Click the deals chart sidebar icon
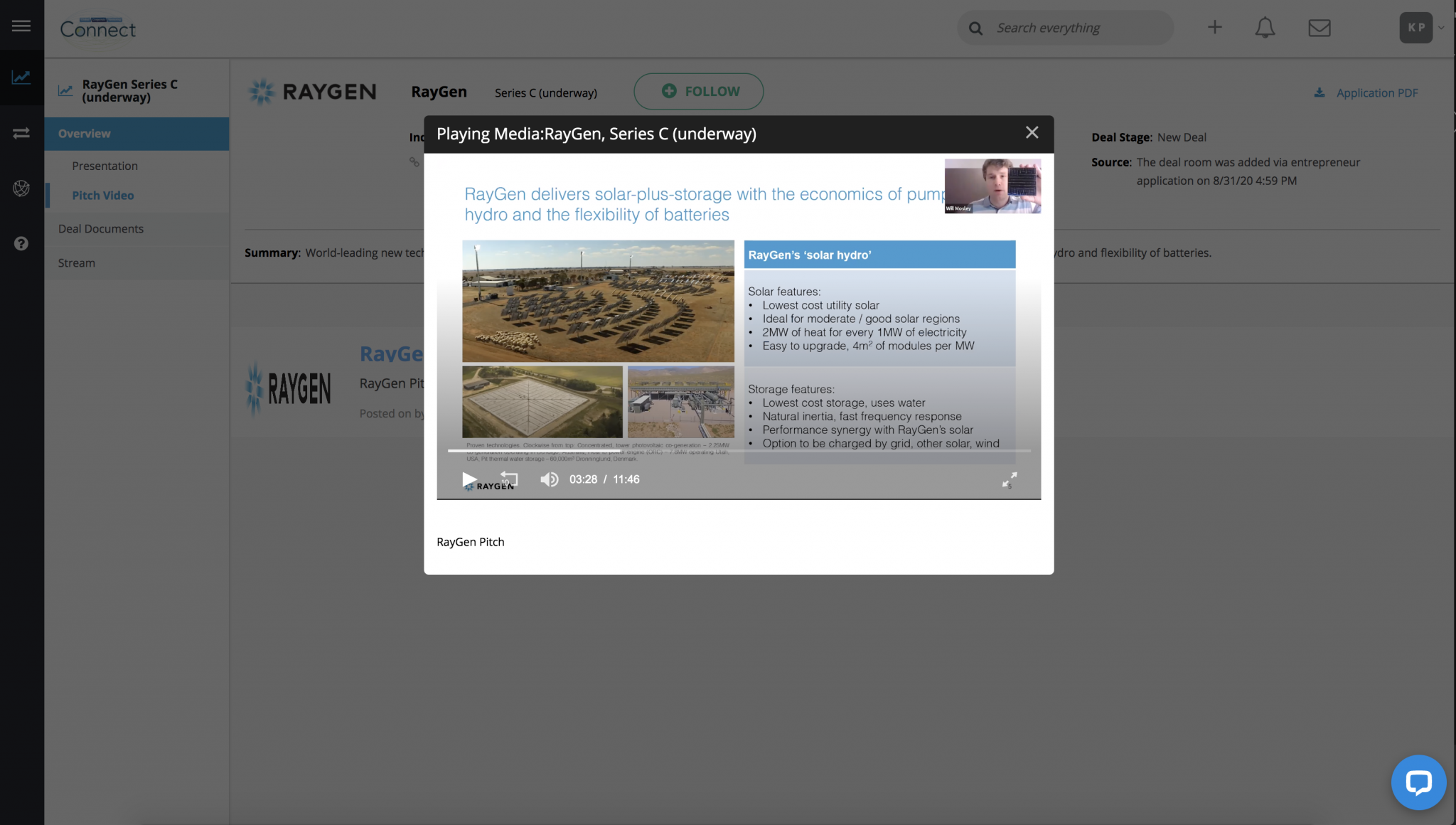This screenshot has width=1456, height=825. tap(21, 77)
